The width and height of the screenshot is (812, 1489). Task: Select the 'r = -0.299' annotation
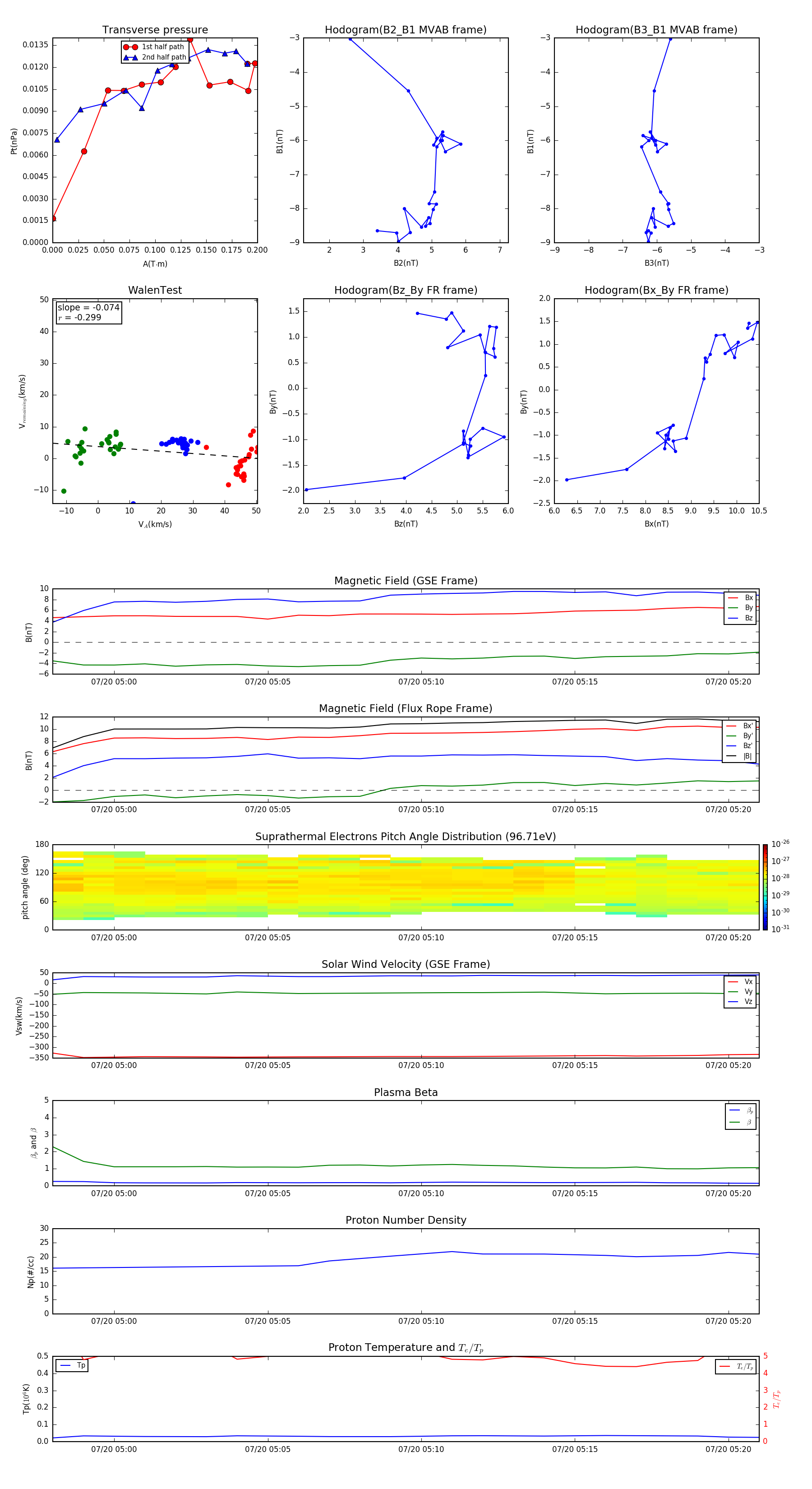pyautogui.click(x=80, y=317)
